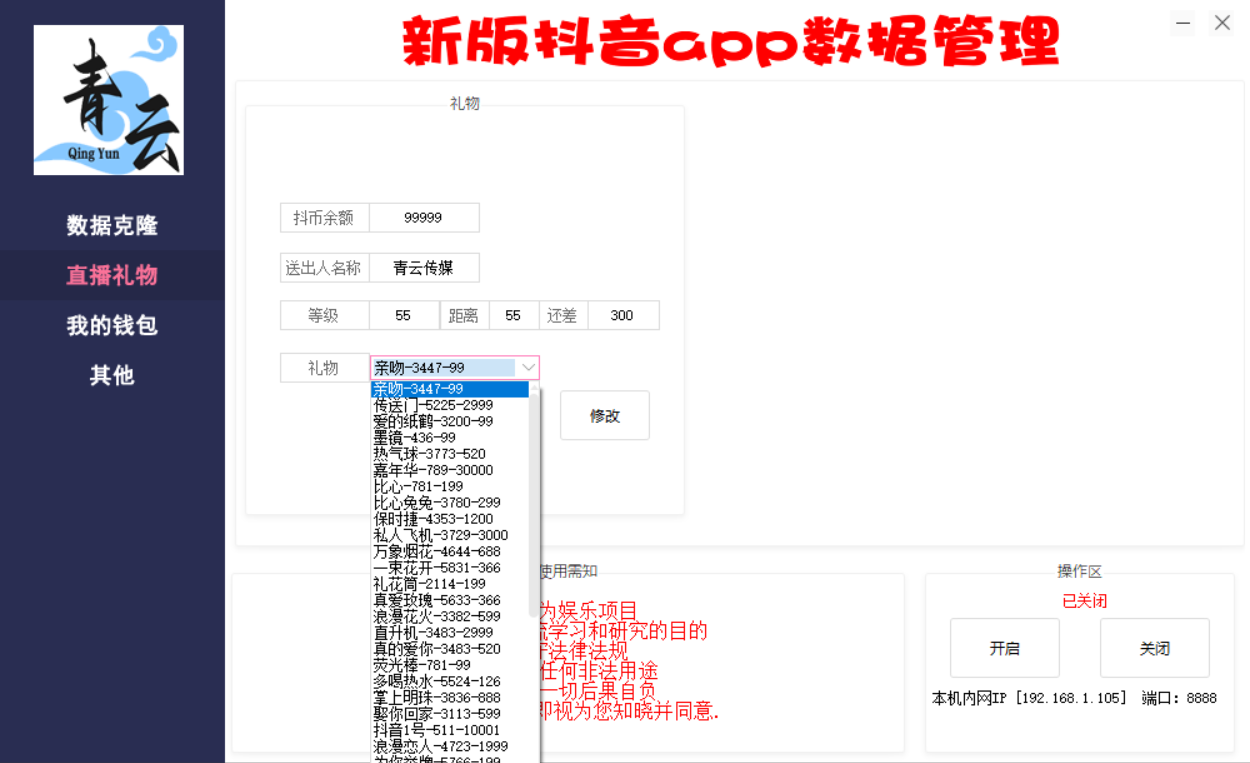Minimize the application window
This screenshot has height=763, width=1250.
1183,23
